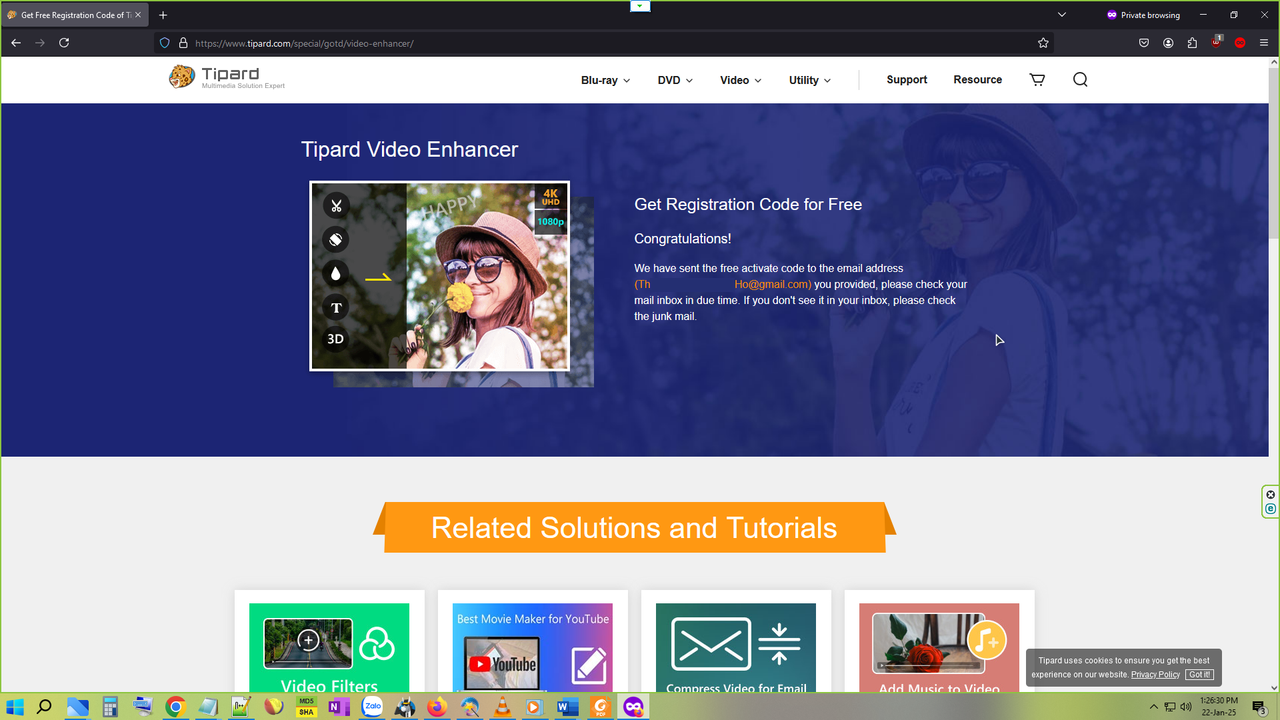Image resolution: width=1280 pixels, height=720 pixels.
Task: Open the Resource page
Action: [x=977, y=80]
